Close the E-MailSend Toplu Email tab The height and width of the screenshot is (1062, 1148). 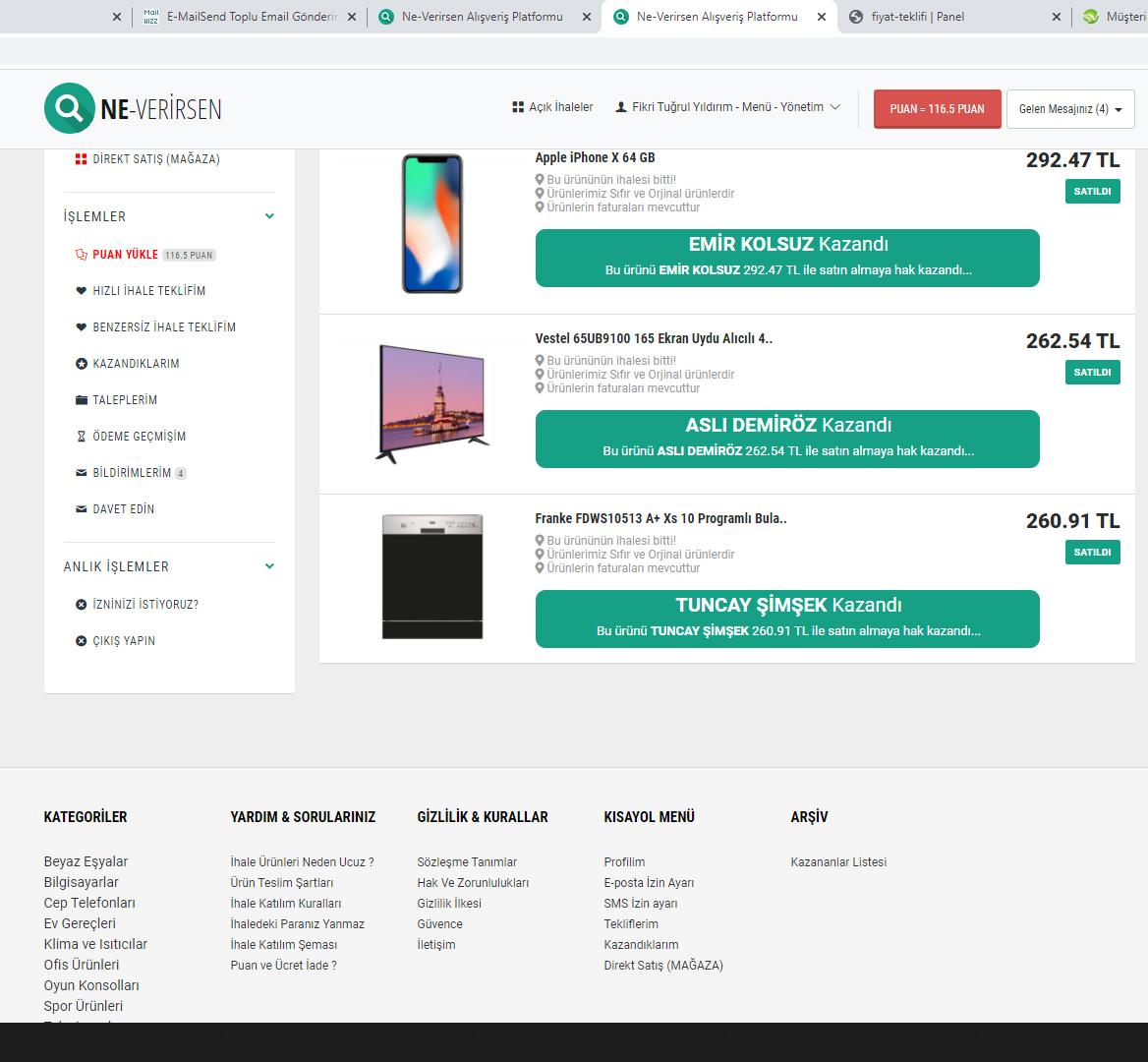[352, 17]
